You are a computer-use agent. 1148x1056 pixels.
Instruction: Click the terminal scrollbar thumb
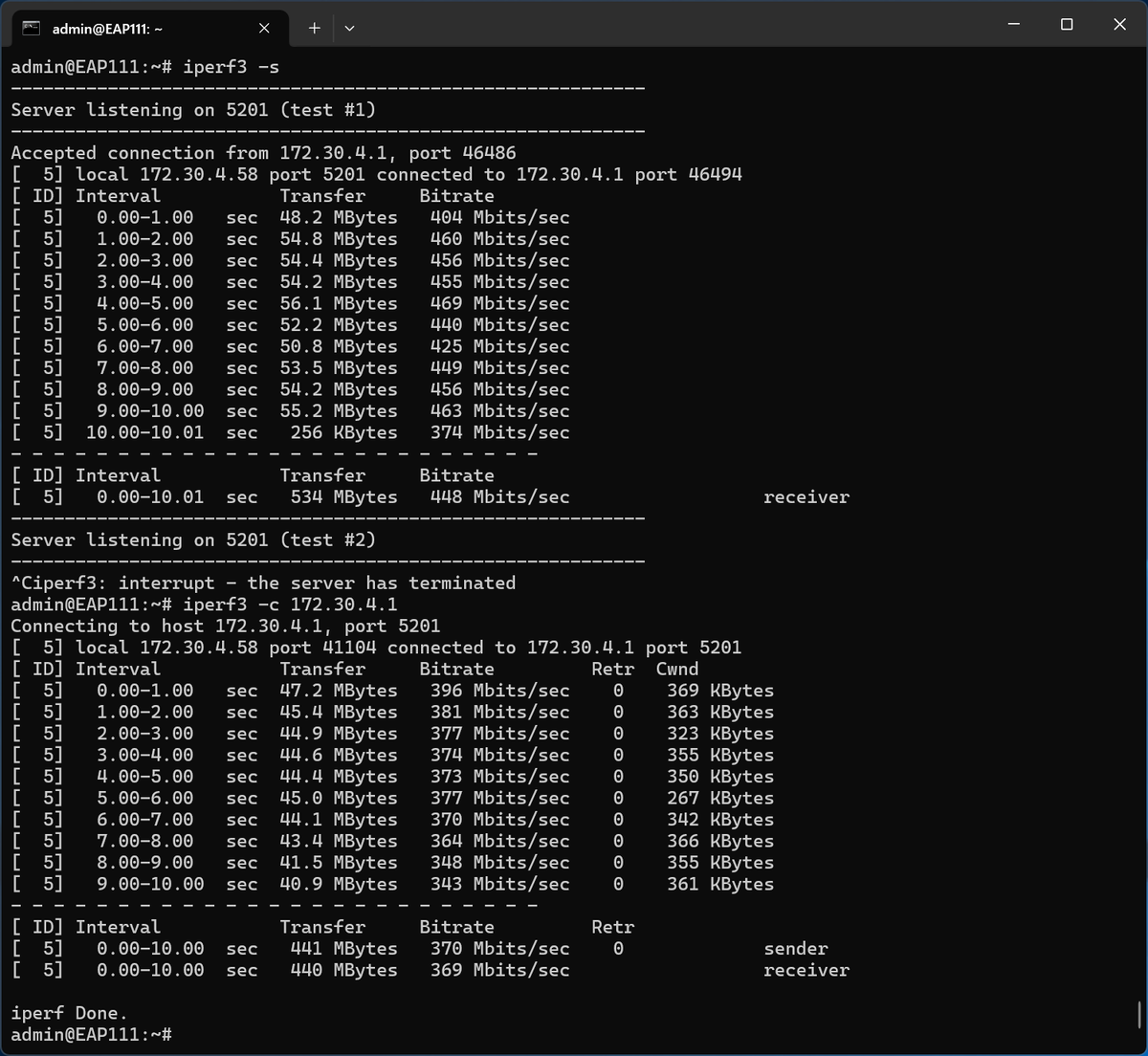[x=1138, y=1014]
